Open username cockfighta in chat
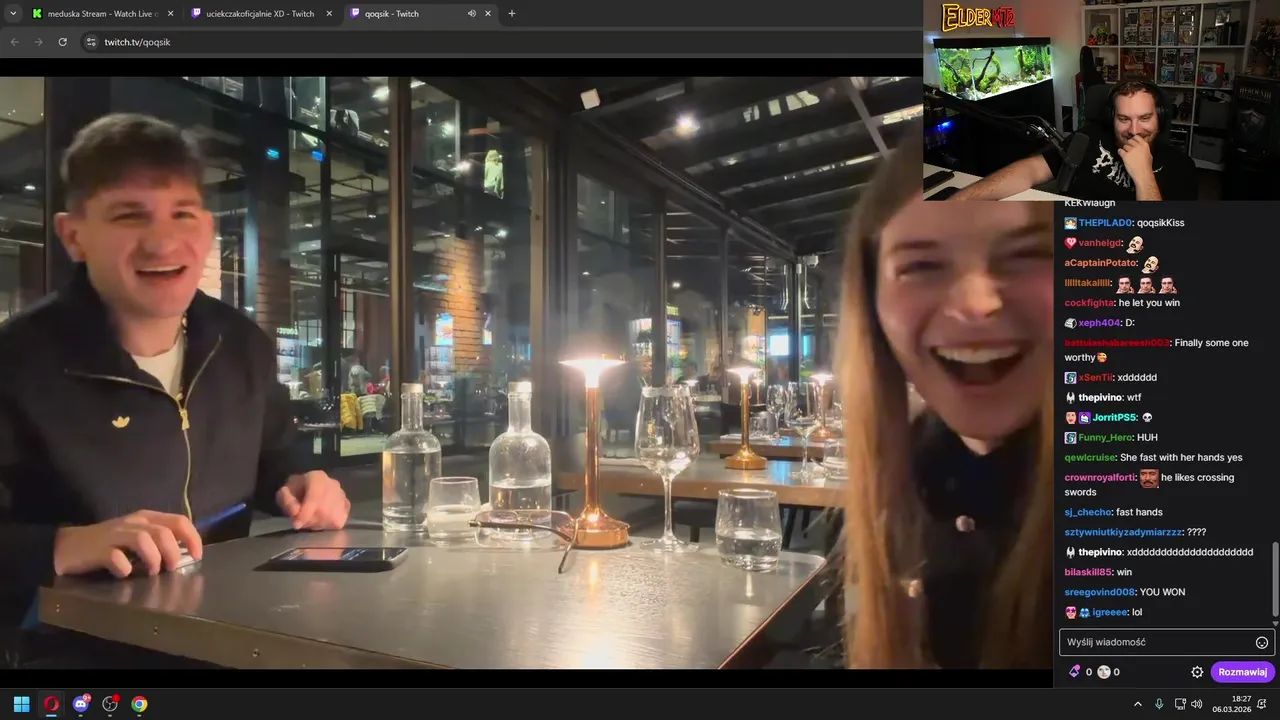Viewport: 1280px width, 720px height. [1089, 303]
